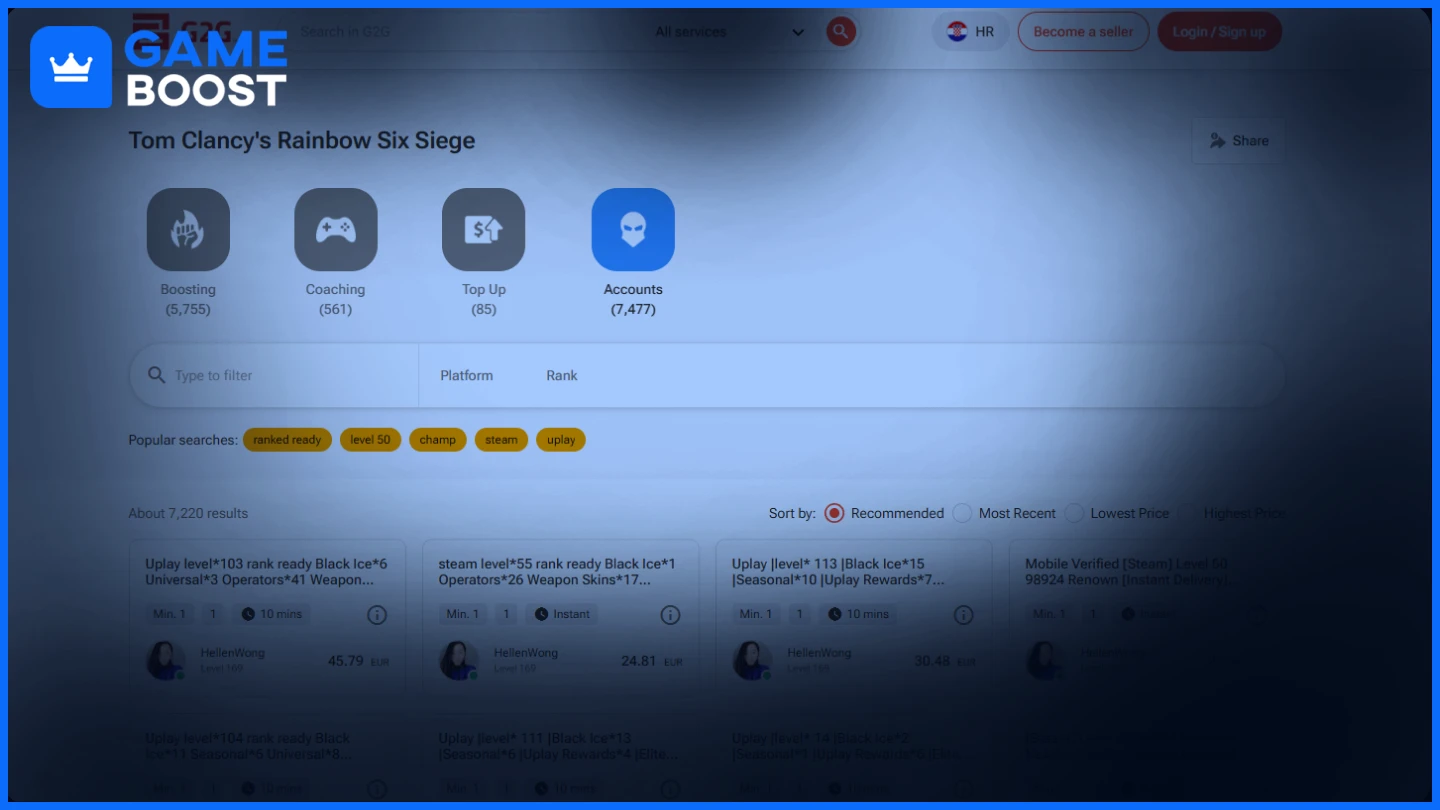The width and height of the screenshot is (1440, 810).
Task: Click the uplay popular search tag
Action: [x=561, y=440]
